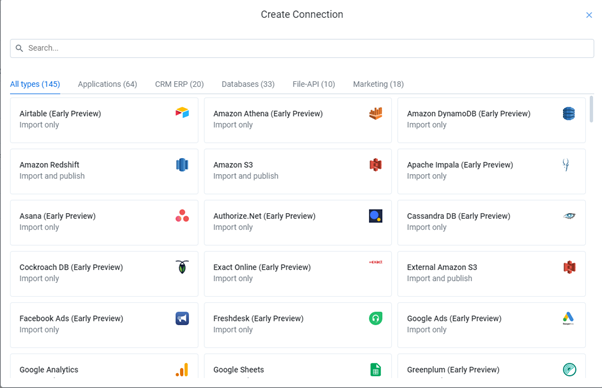
Task: Click the Amazon Athena logo icon
Action: click(375, 113)
